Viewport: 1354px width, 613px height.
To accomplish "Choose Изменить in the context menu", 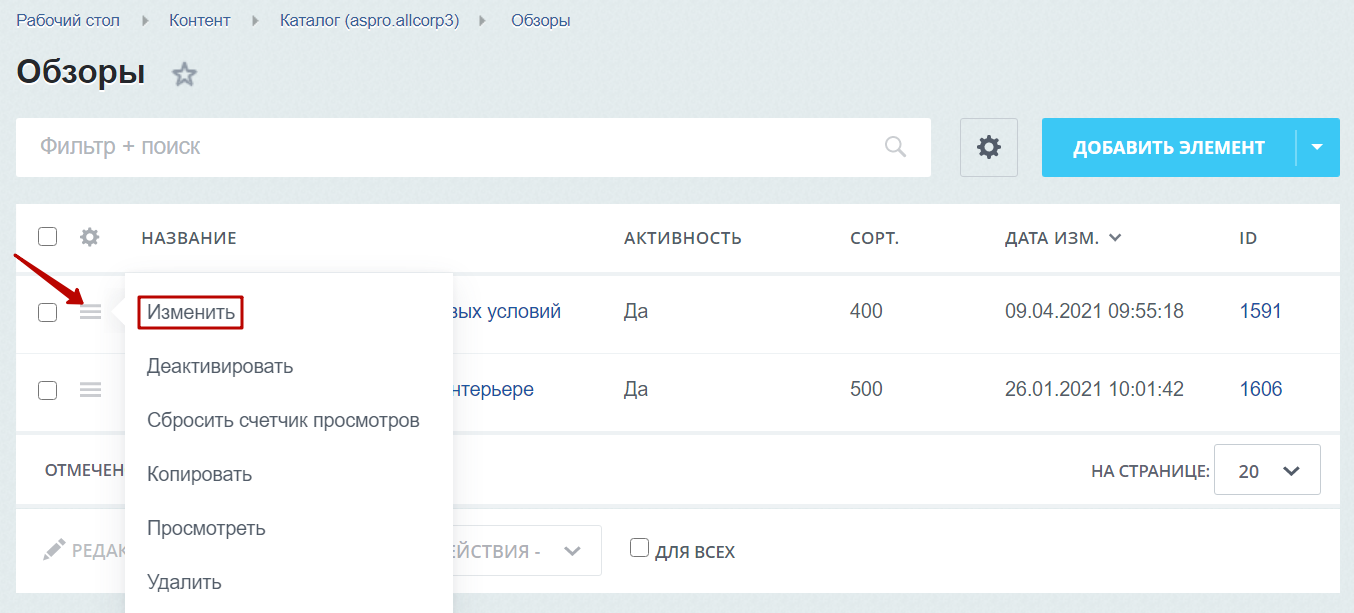I will click(191, 312).
